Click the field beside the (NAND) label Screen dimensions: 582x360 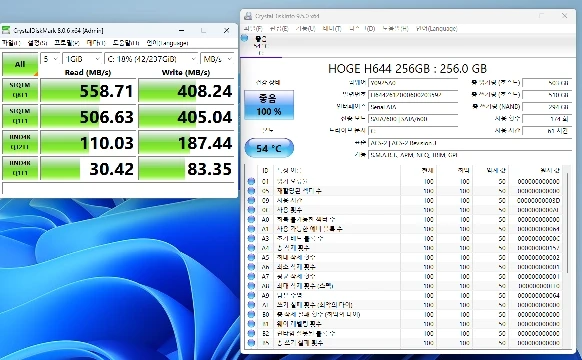[x=547, y=107]
